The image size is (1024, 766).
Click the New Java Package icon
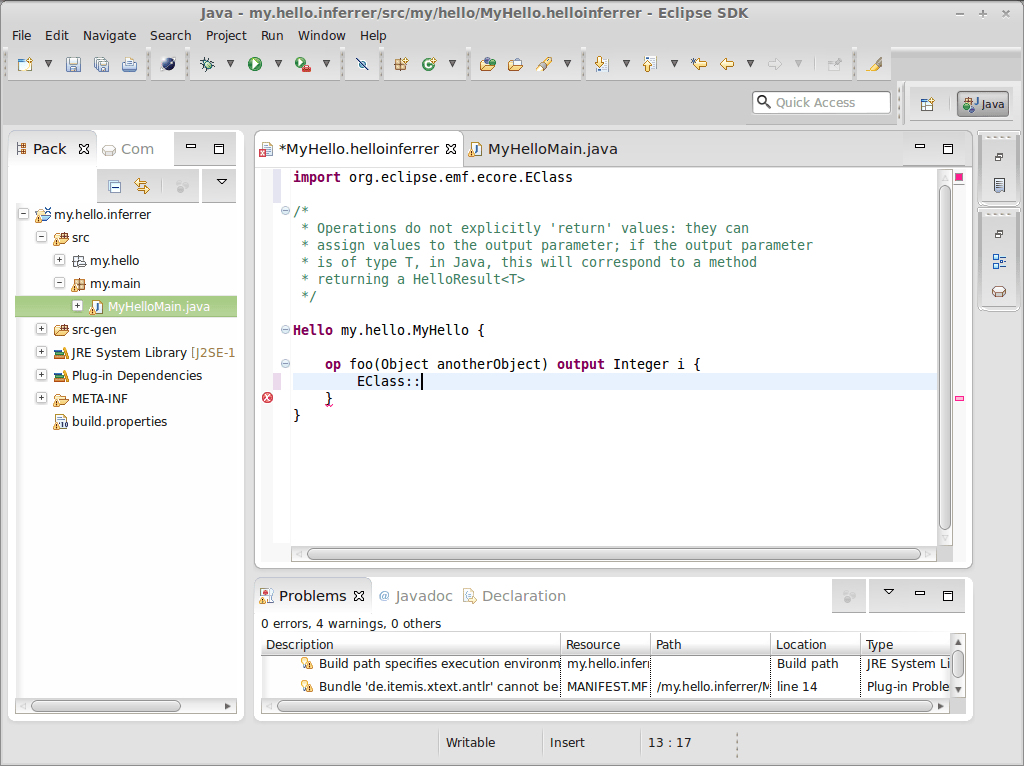click(x=401, y=64)
